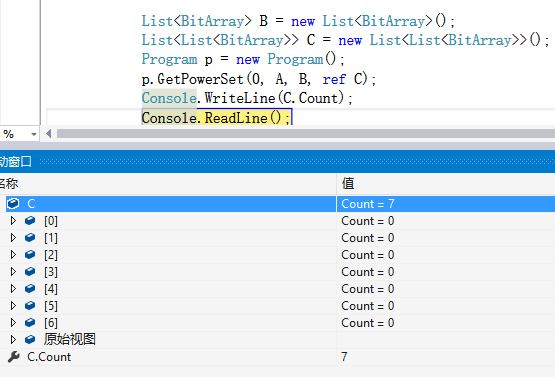Screen dimensions: 555x377
Task: Click the [2] row label
Action: click(x=51, y=255)
